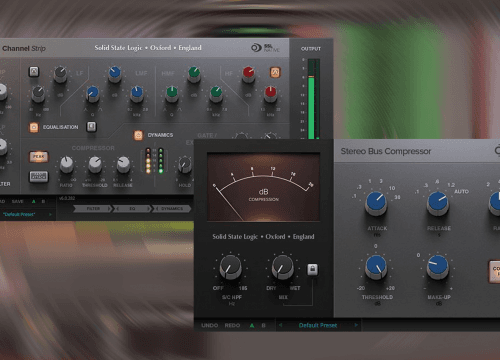The height and width of the screenshot is (360, 500).
Task: Click the blue LMF gain knob
Action: point(115,74)
